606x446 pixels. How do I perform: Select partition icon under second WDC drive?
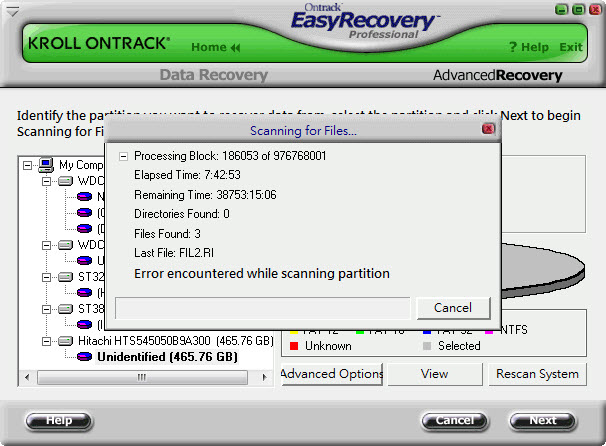tap(84, 261)
